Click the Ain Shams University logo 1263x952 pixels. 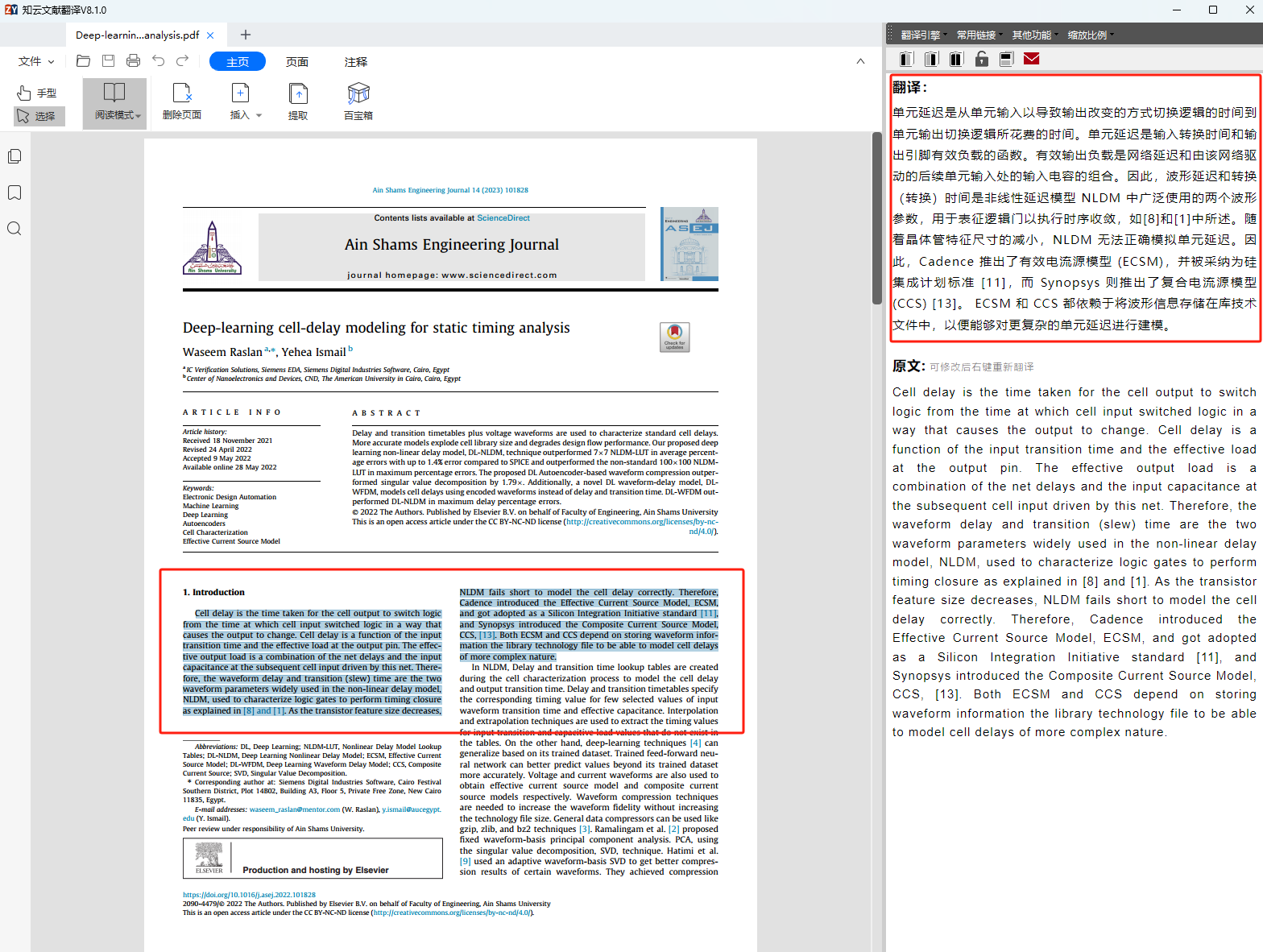coord(213,247)
